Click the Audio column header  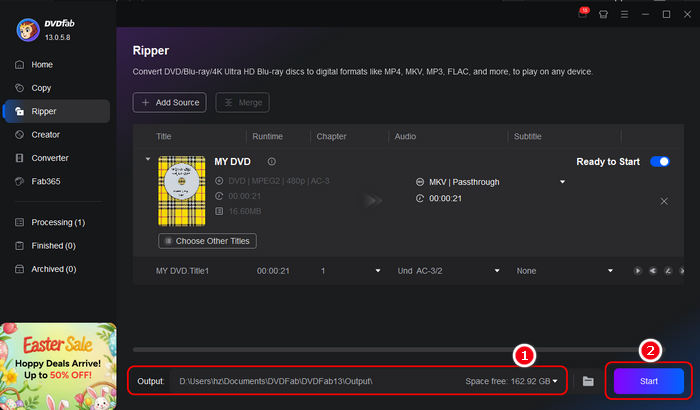405,136
